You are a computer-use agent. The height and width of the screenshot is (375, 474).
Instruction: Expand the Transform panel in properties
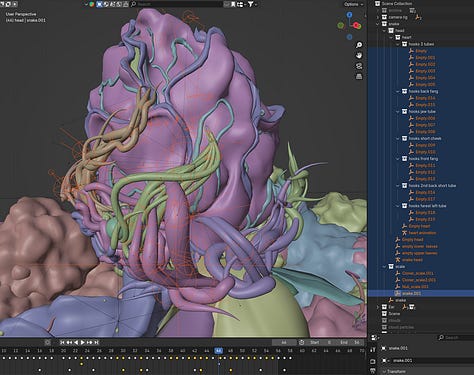pyautogui.click(x=397, y=371)
